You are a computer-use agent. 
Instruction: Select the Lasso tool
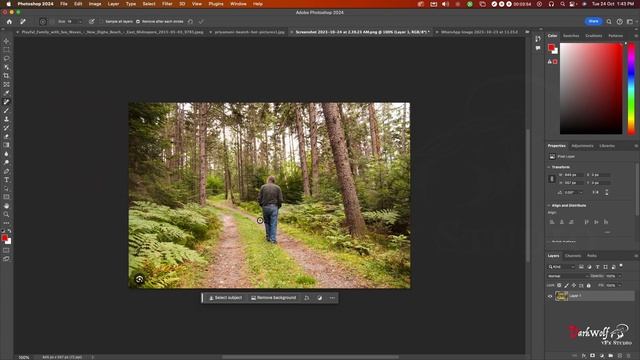pos(6,58)
